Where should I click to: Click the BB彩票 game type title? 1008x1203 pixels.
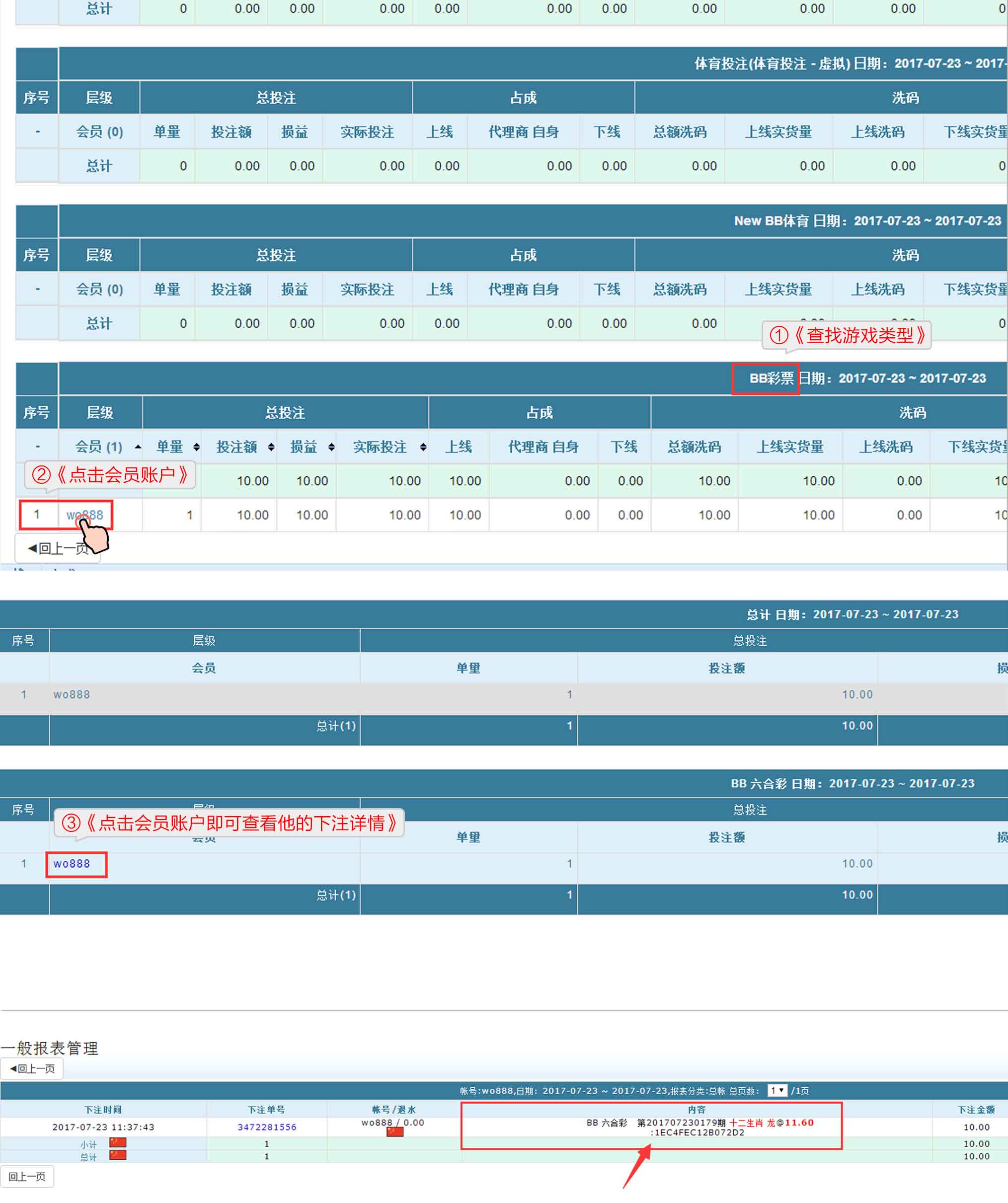point(771,378)
